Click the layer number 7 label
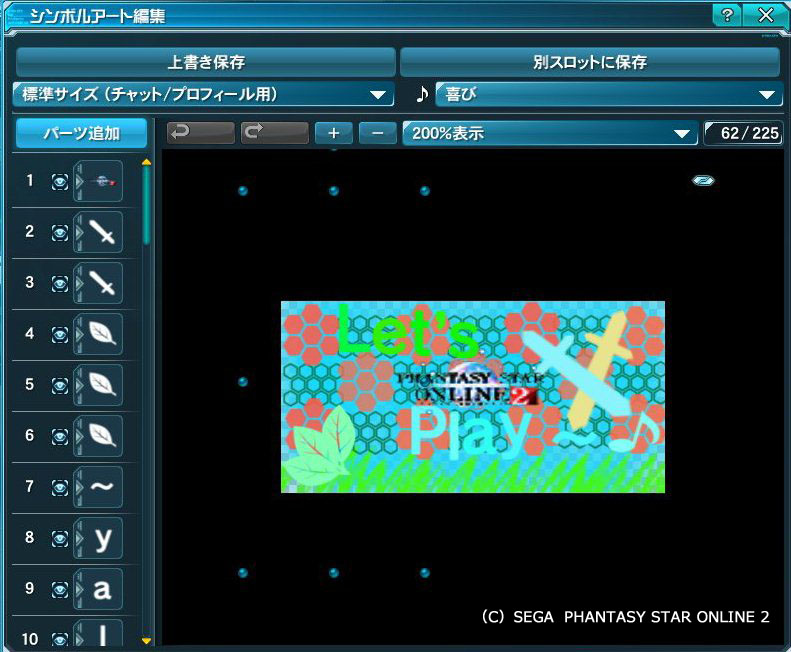 pyautogui.click(x=30, y=486)
